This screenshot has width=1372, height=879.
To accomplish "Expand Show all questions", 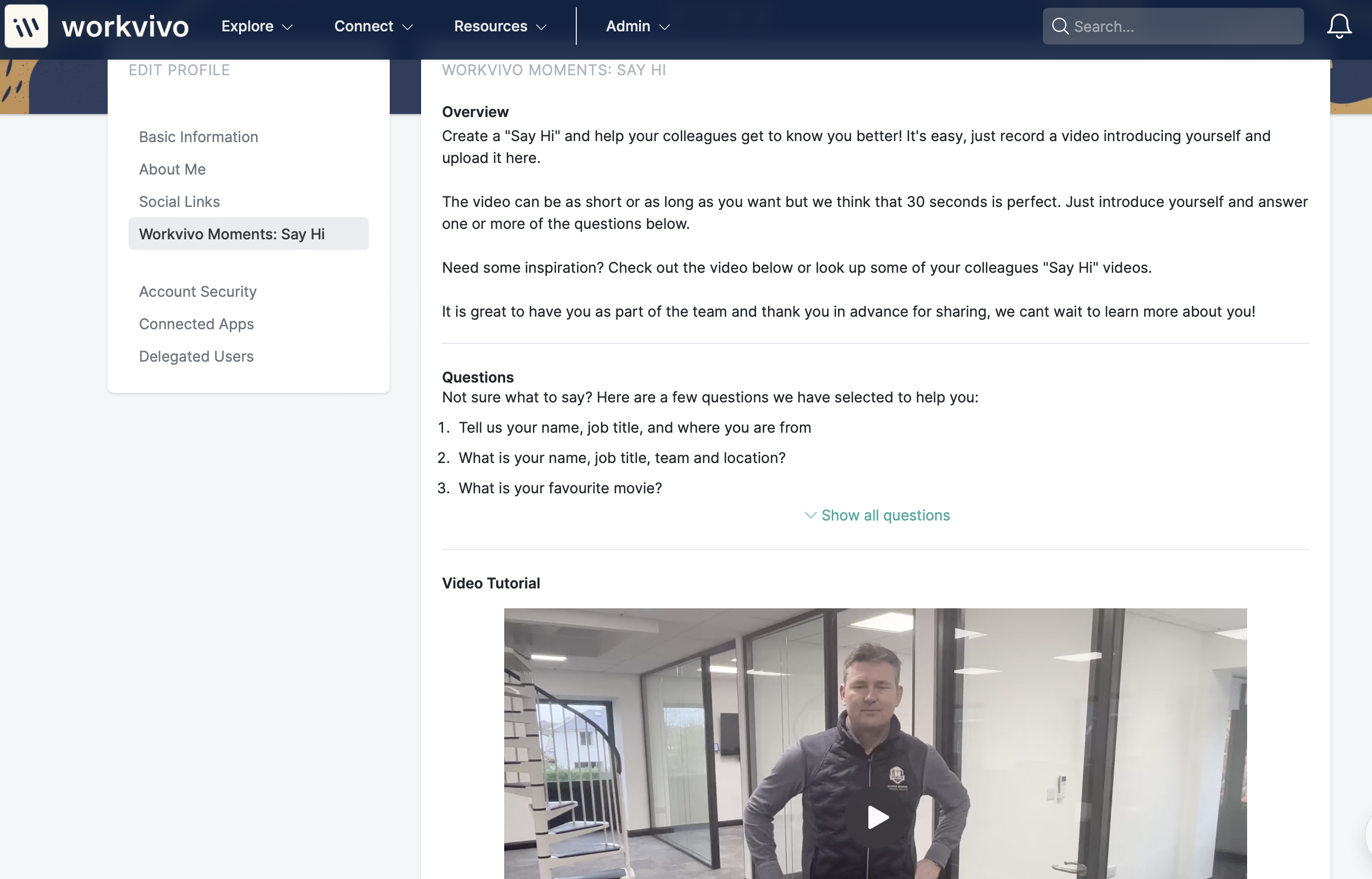I will [x=877, y=515].
